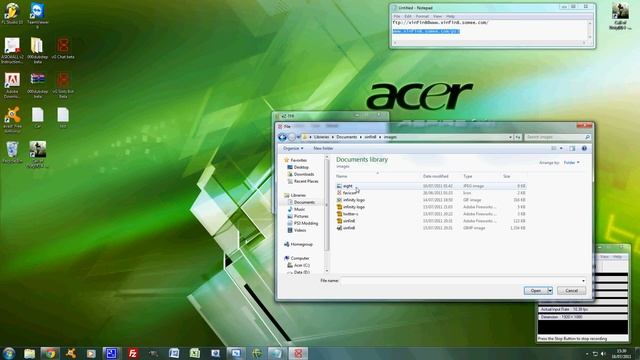Select the v1 Chat beta desktop icon

(62, 48)
